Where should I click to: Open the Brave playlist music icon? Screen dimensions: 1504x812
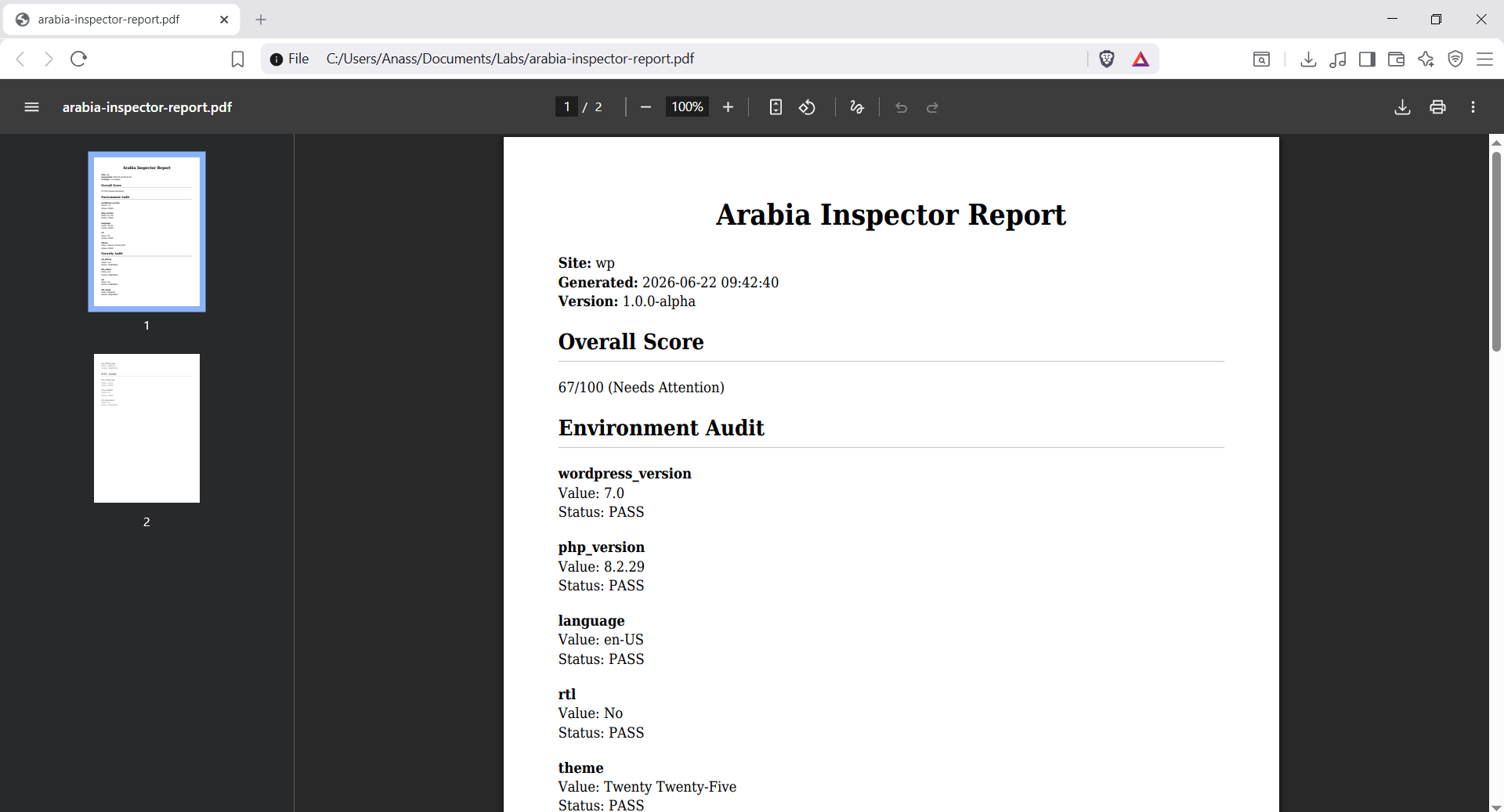click(x=1338, y=59)
